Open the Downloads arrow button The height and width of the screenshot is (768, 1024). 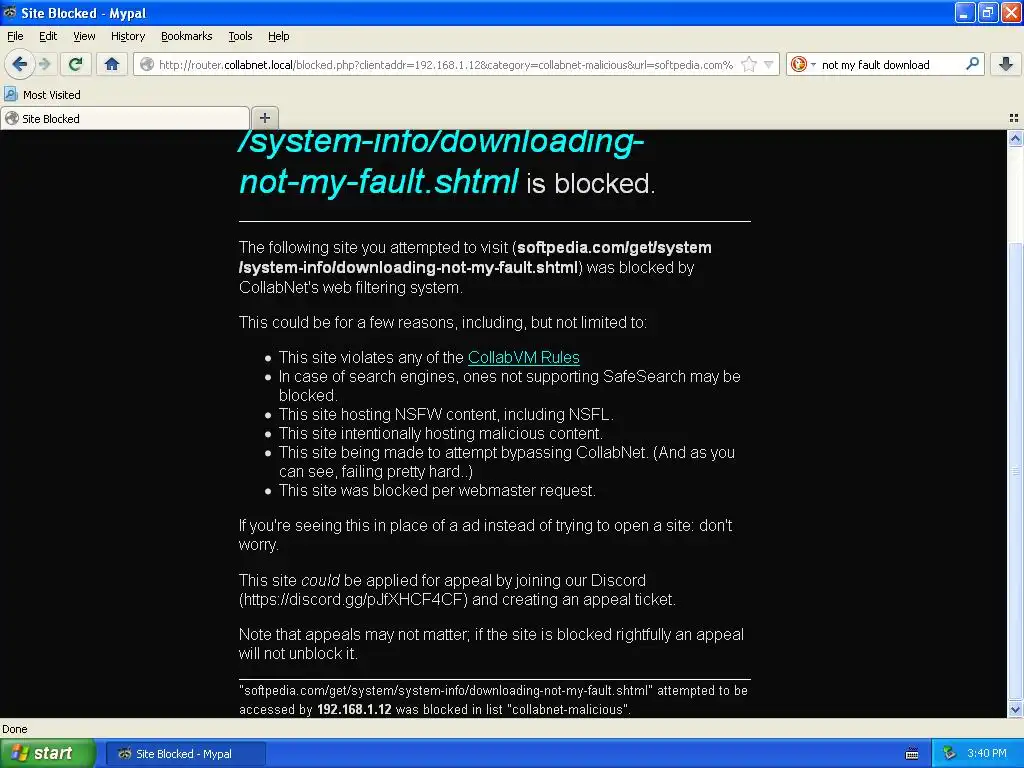(x=1006, y=64)
